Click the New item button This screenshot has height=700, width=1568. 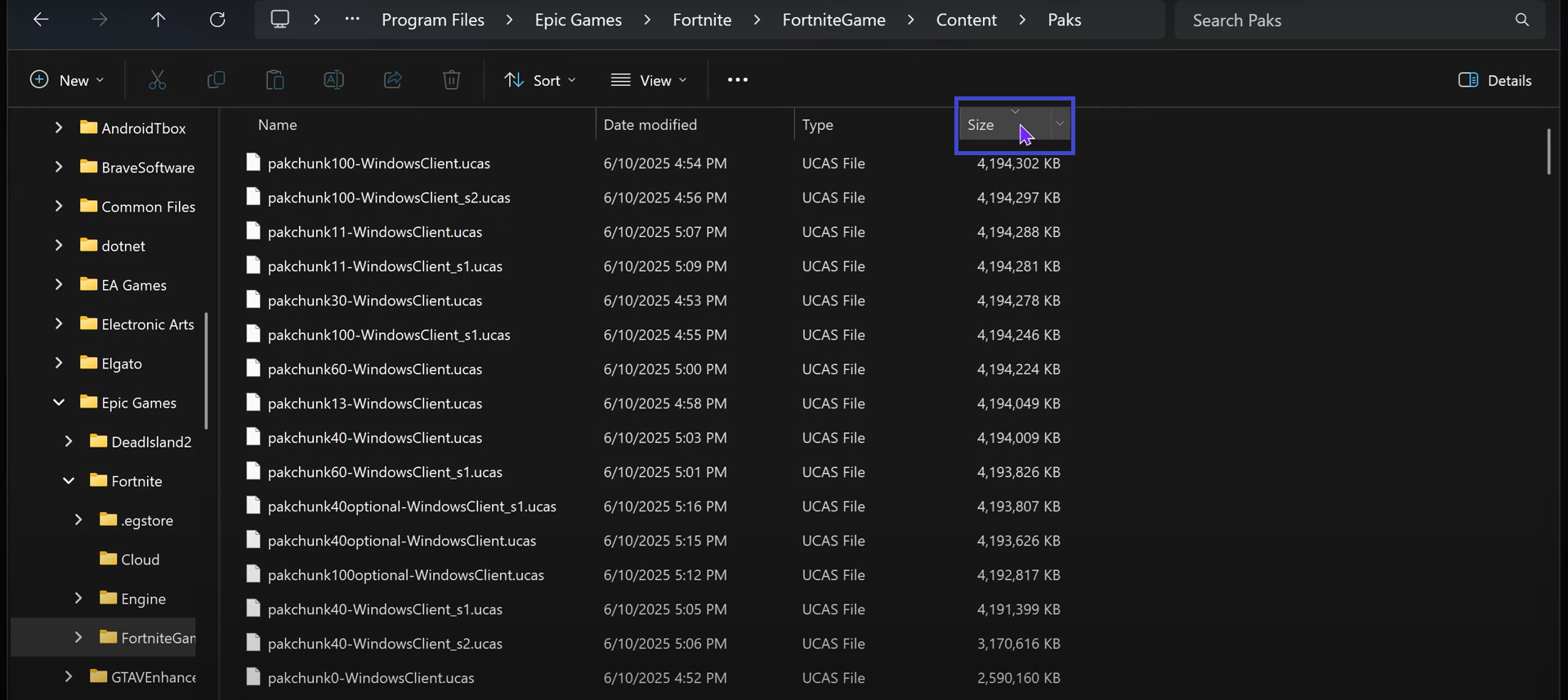coord(67,80)
